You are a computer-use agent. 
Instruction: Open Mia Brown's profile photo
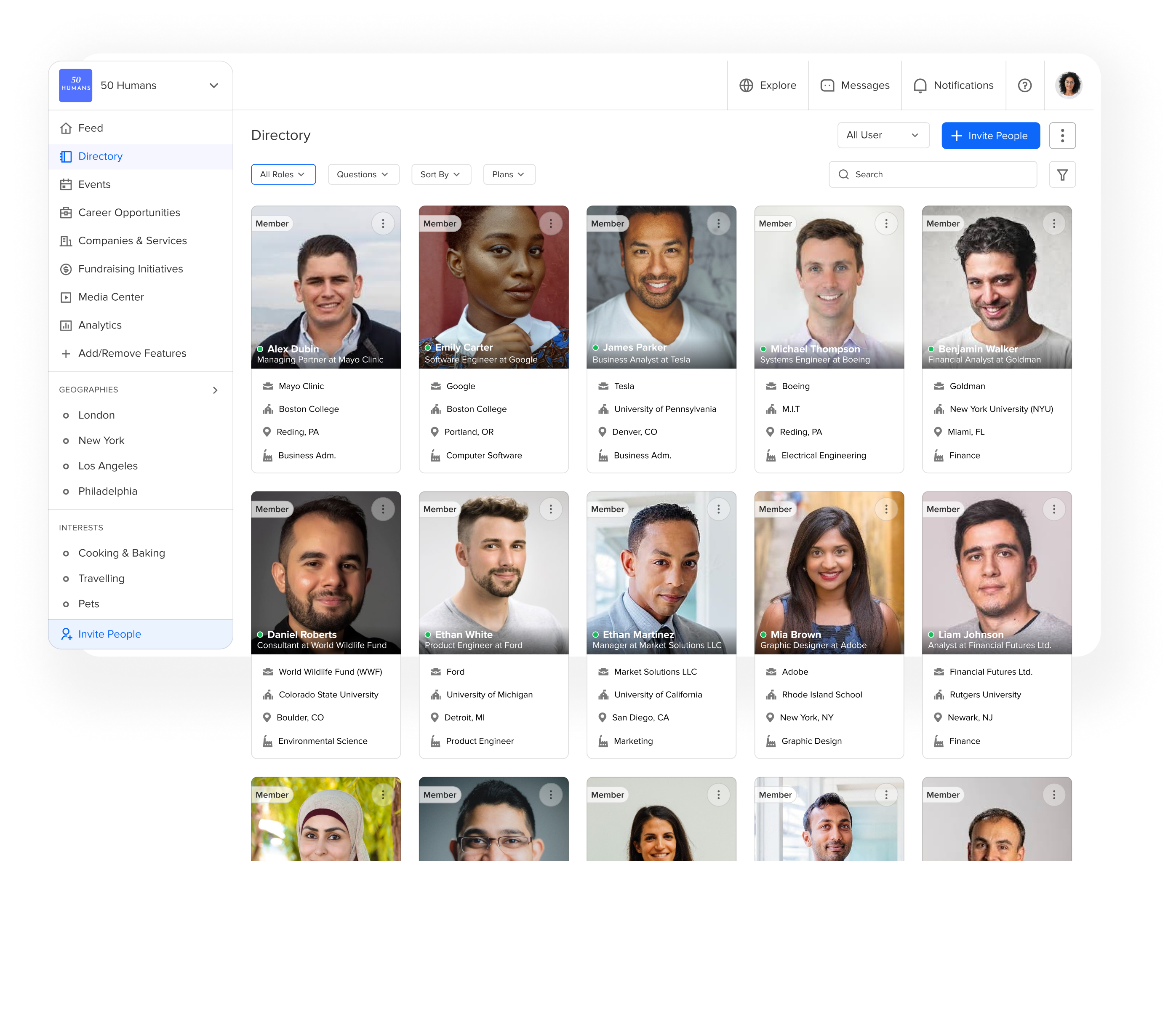(x=829, y=573)
